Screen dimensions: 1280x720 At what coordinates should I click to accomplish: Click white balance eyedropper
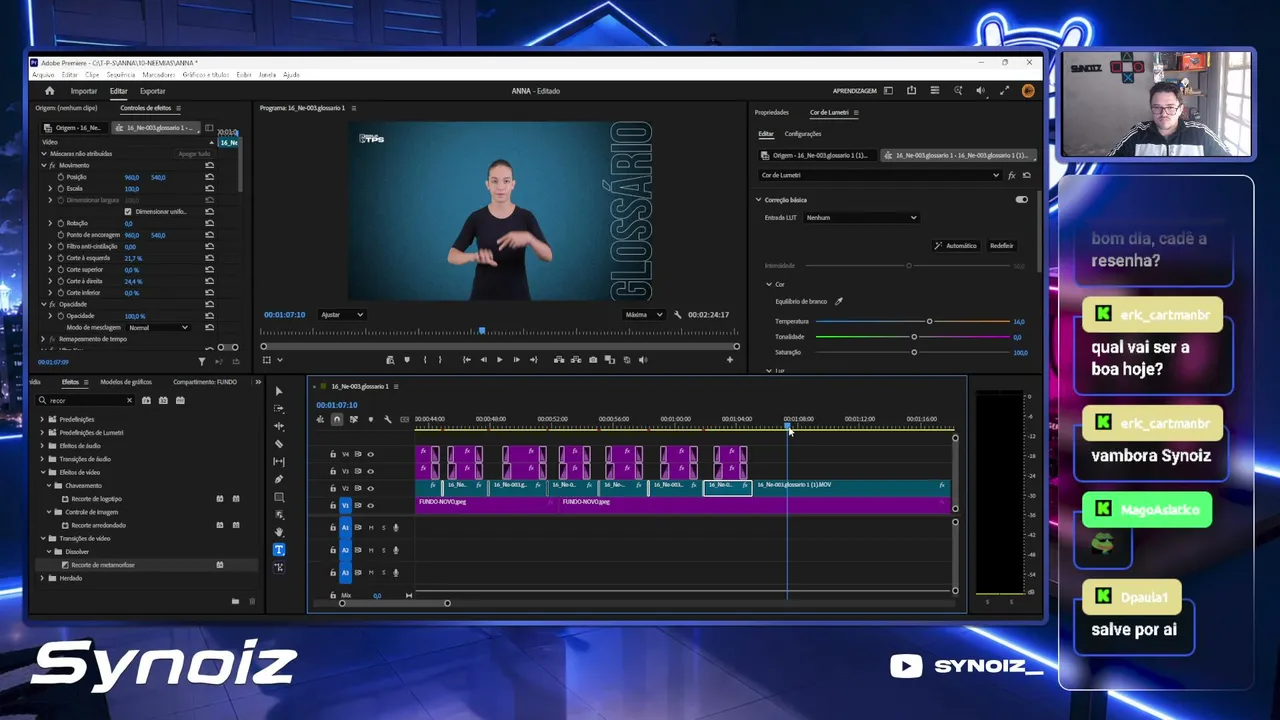tap(839, 302)
